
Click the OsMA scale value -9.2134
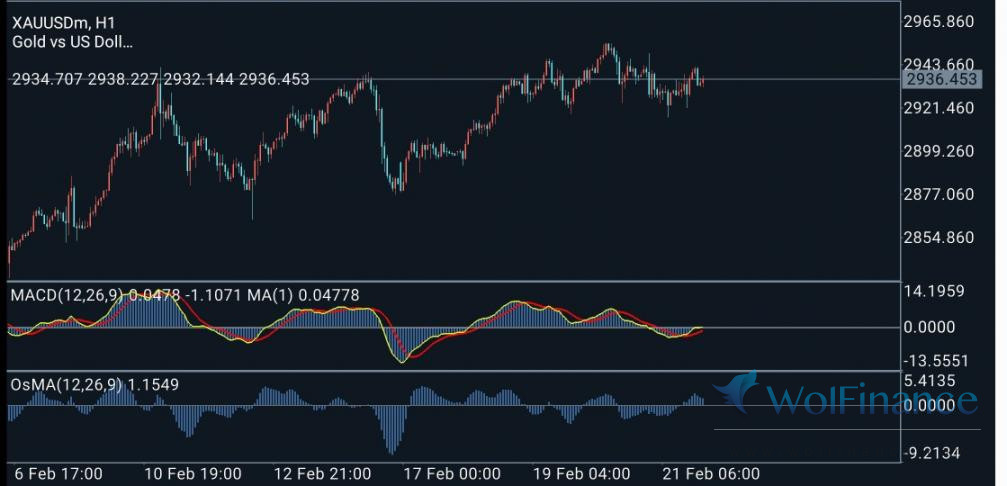(934, 455)
